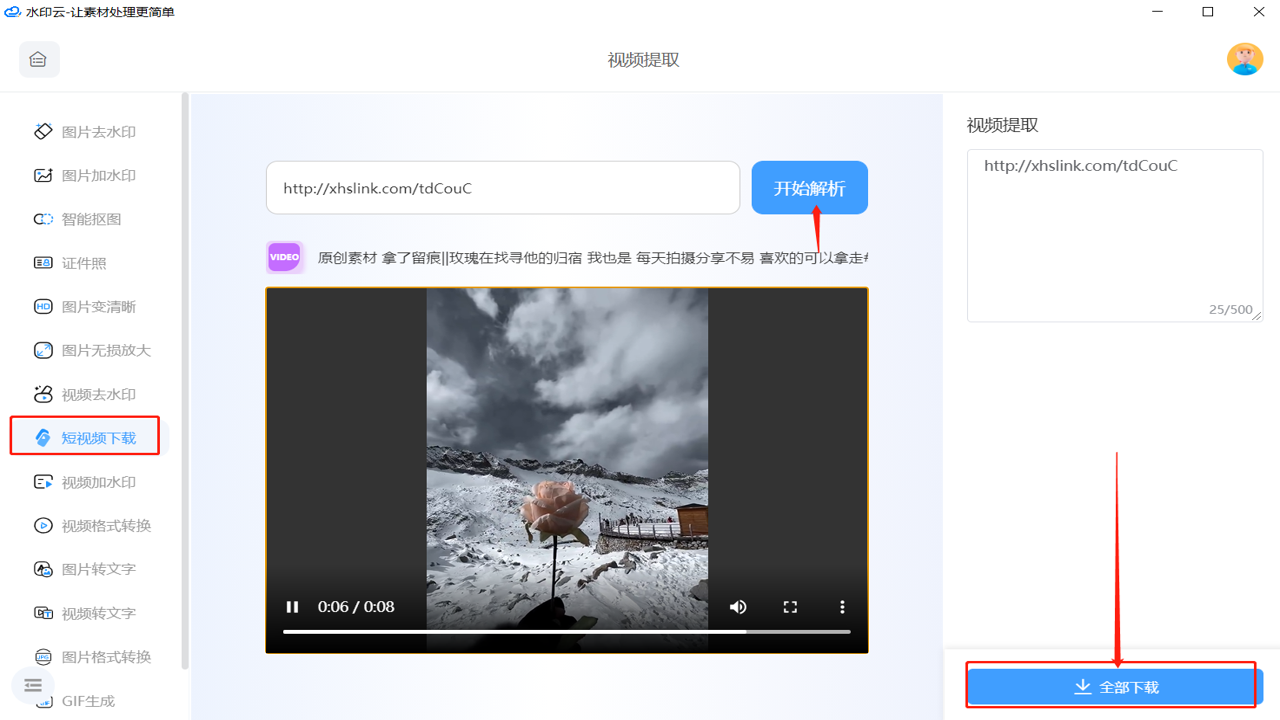
Task: Click the URL input containing xhslink
Action: pyautogui.click(x=503, y=188)
